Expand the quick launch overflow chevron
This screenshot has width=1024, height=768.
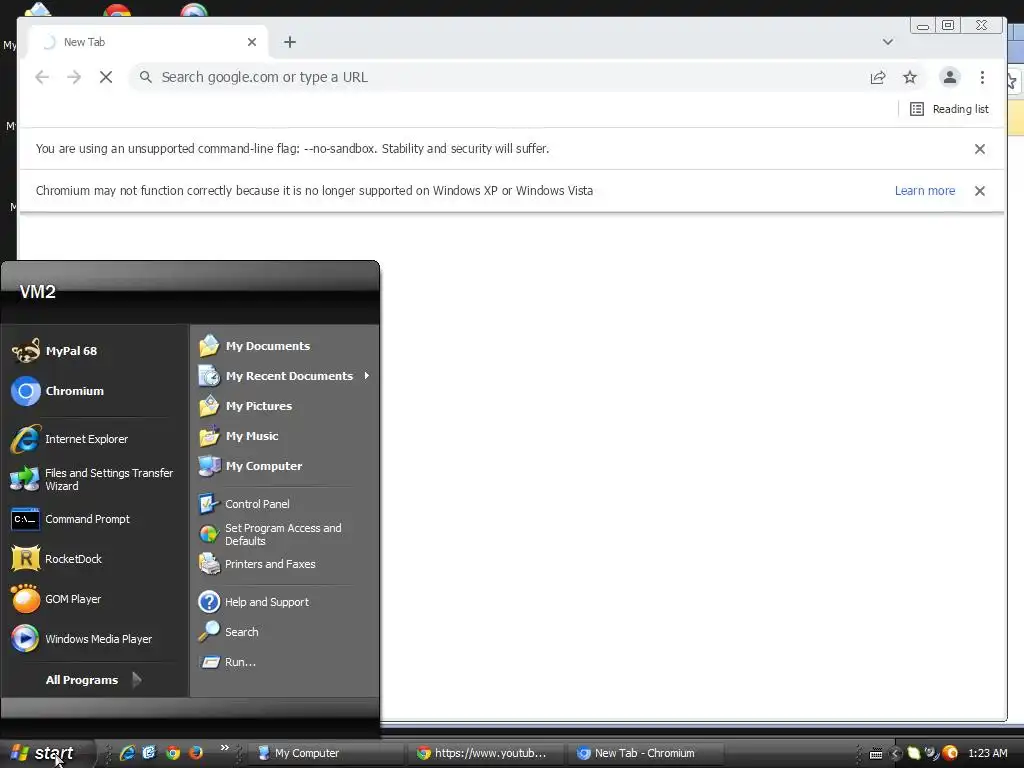[225, 748]
